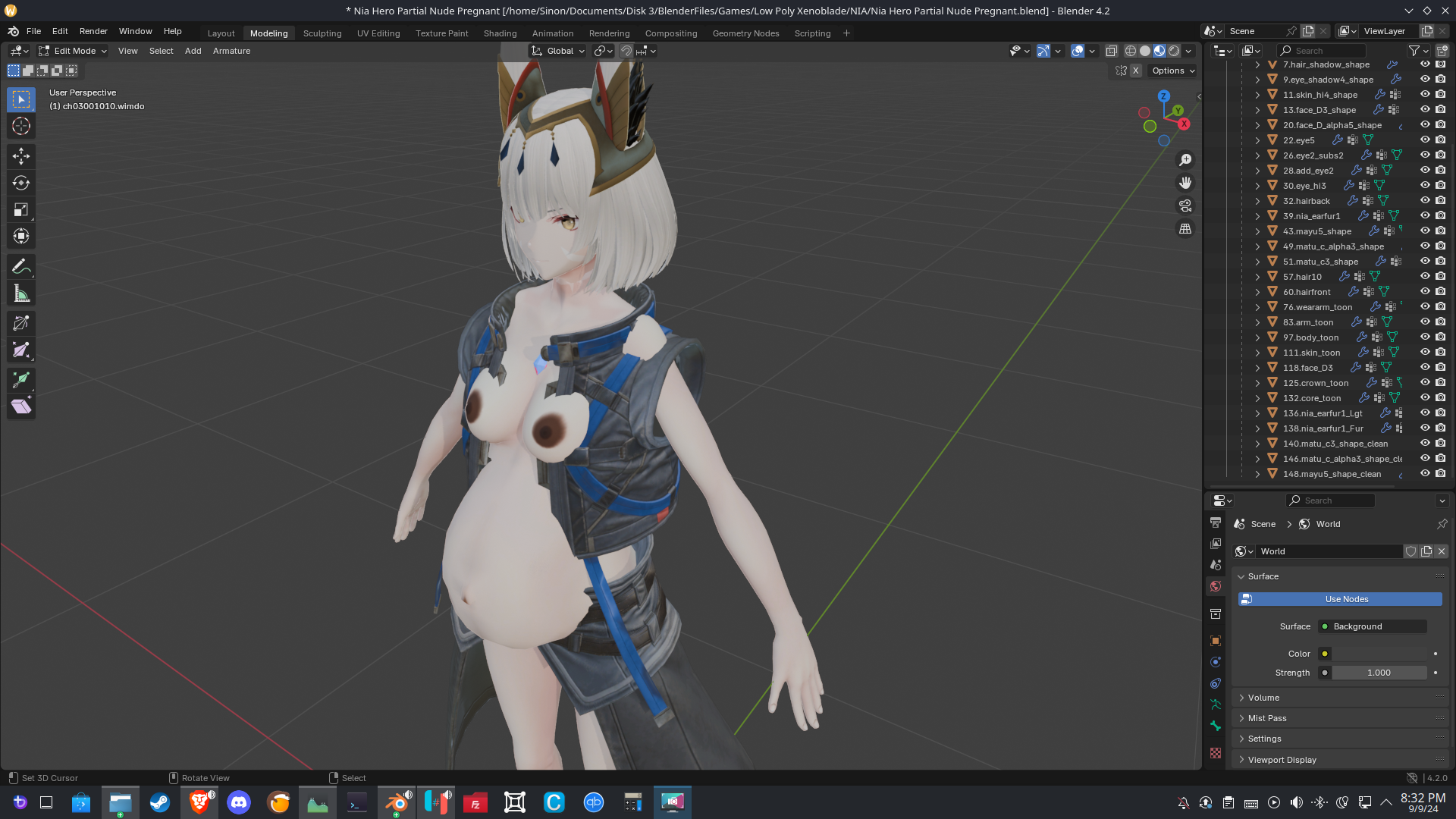Select the Annotate pencil tool

[21, 266]
